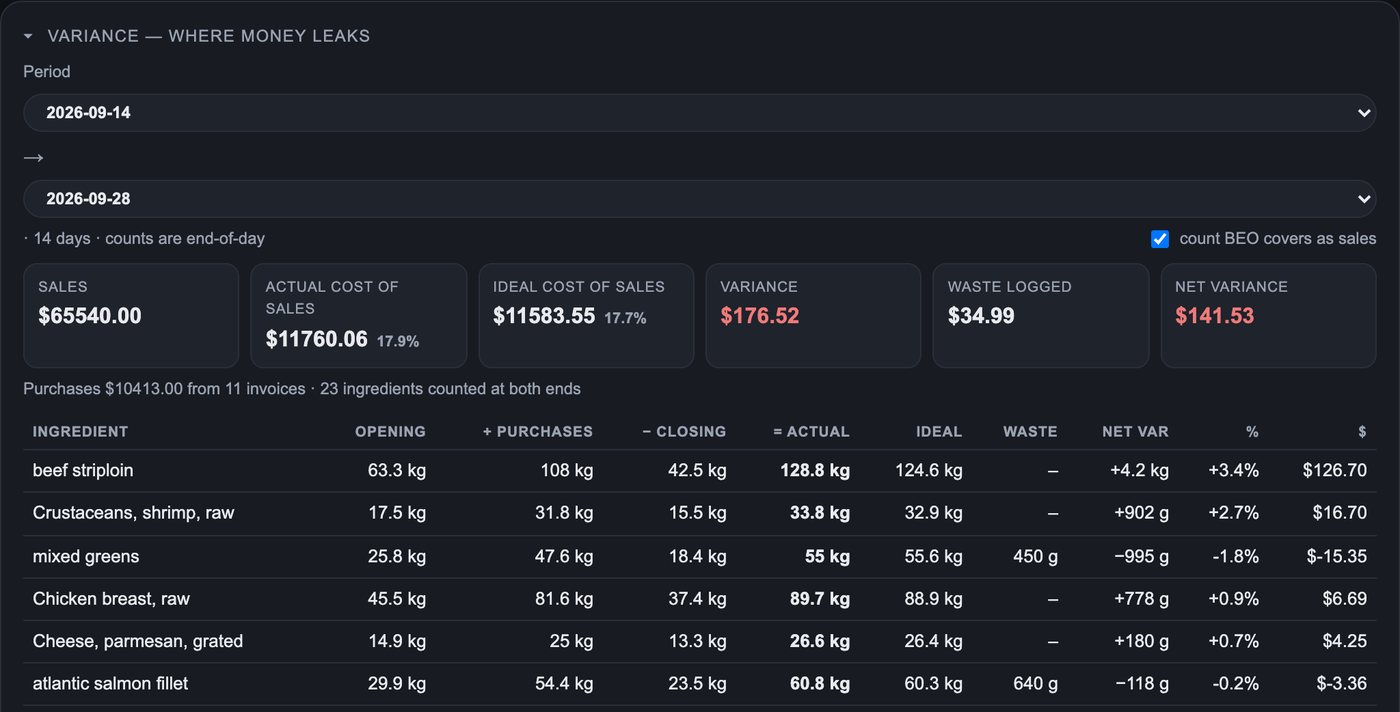
Task: Select the beef striploin row name
Action: click(x=83, y=470)
